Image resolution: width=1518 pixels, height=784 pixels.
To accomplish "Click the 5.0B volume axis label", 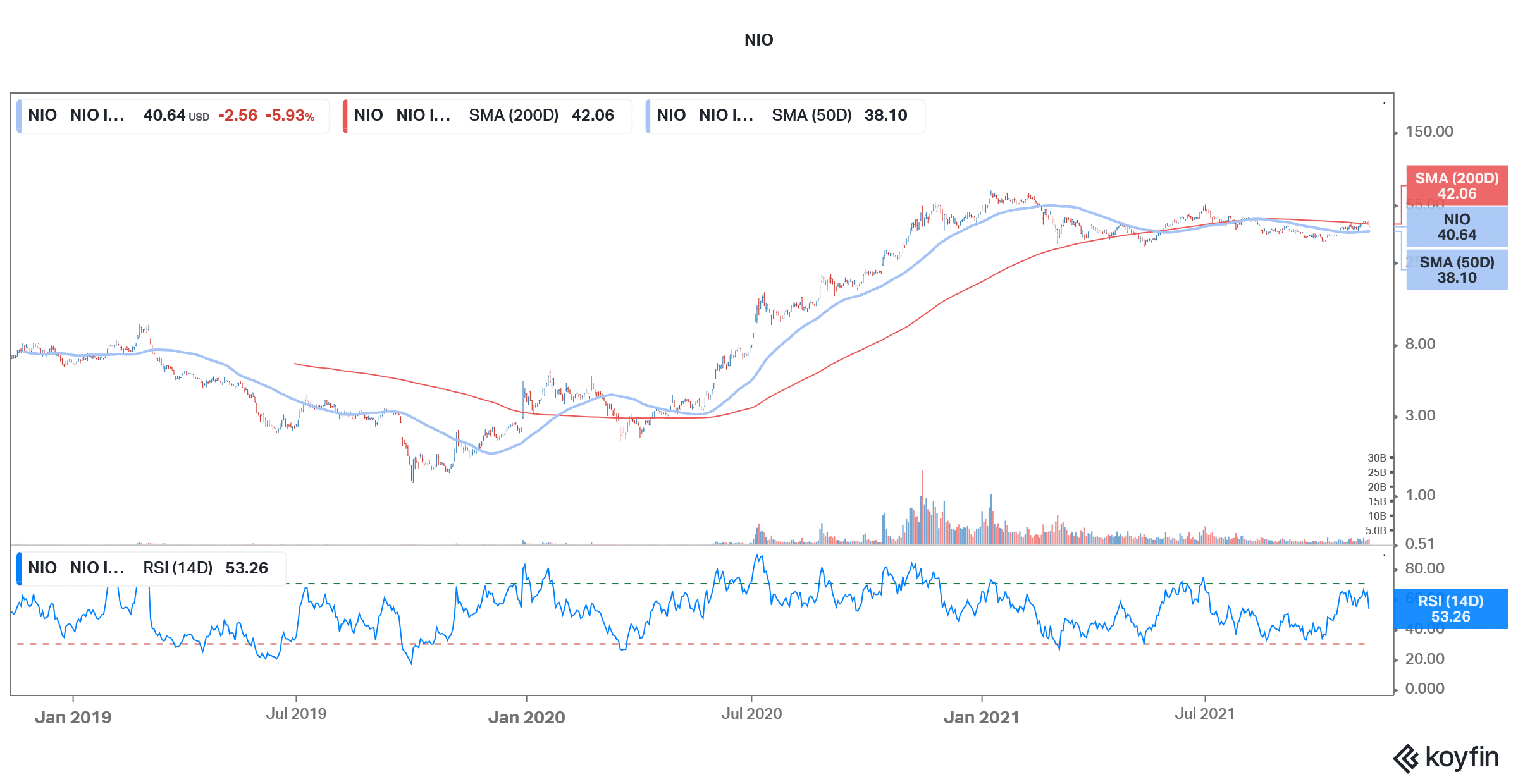I will click(x=1375, y=530).
